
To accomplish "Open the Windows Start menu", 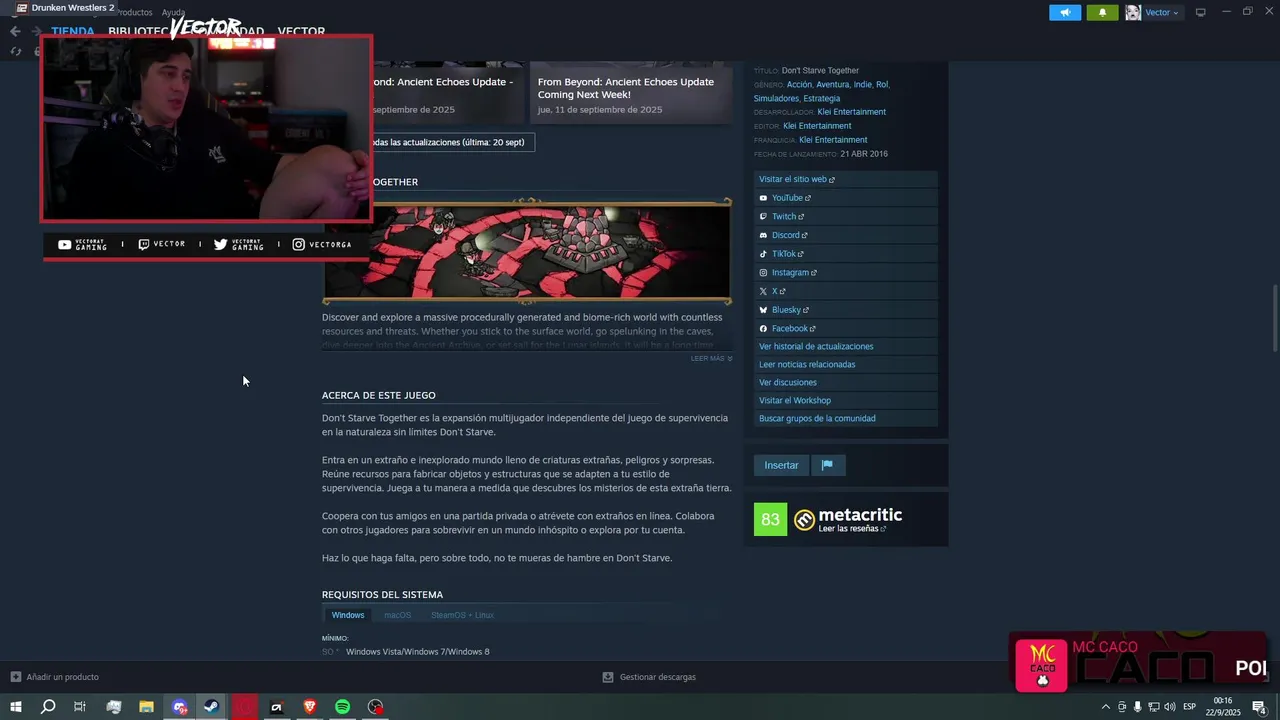I will (x=16, y=707).
